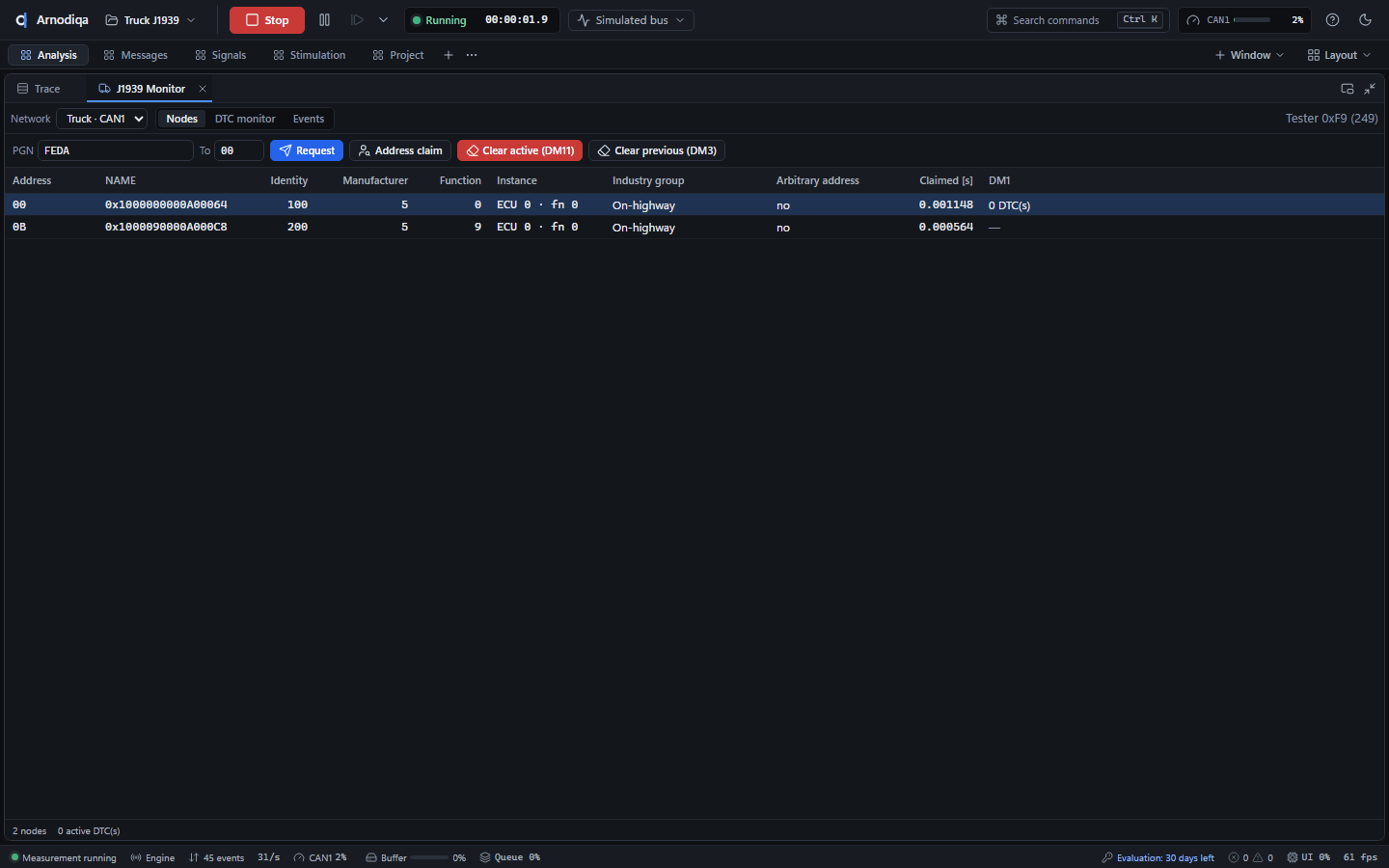This screenshot has height=868, width=1389.
Task: Expand the Window menu
Action: click(1249, 55)
